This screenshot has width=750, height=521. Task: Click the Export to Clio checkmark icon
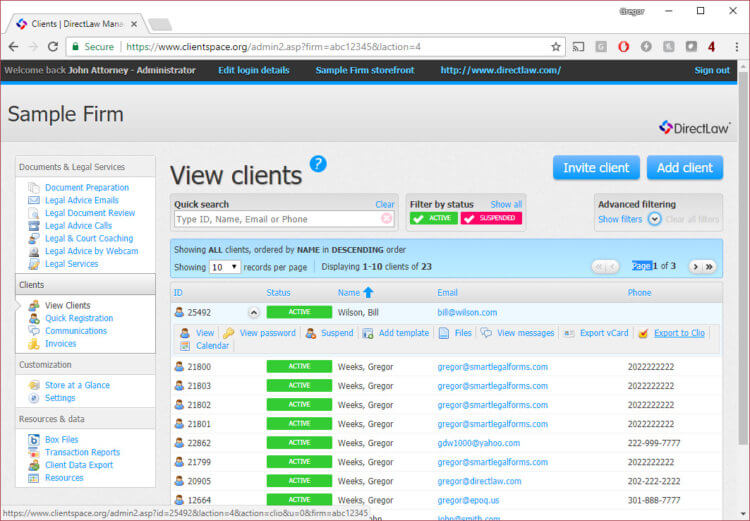click(x=643, y=333)
